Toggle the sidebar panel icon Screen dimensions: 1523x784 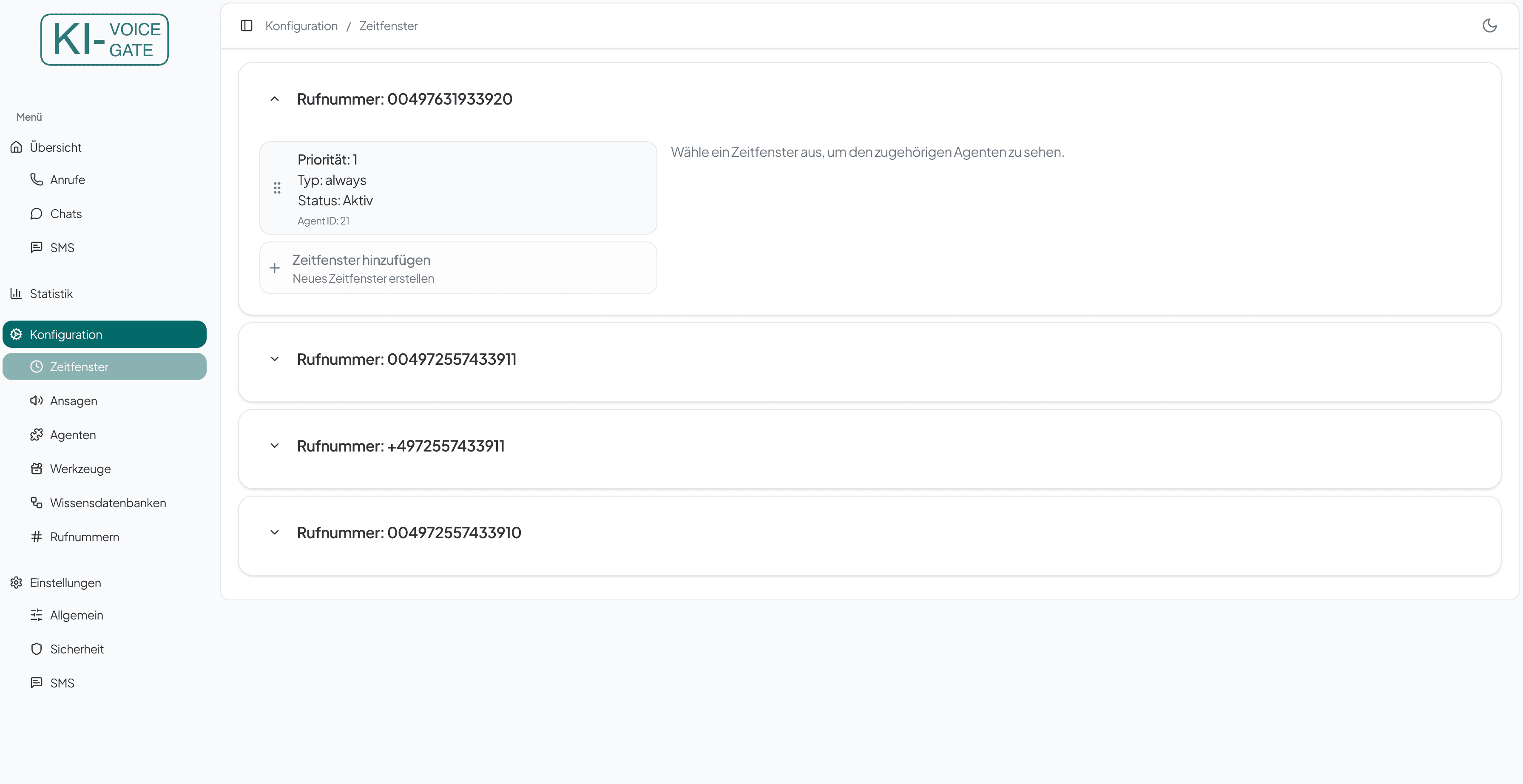click(247, 26)
